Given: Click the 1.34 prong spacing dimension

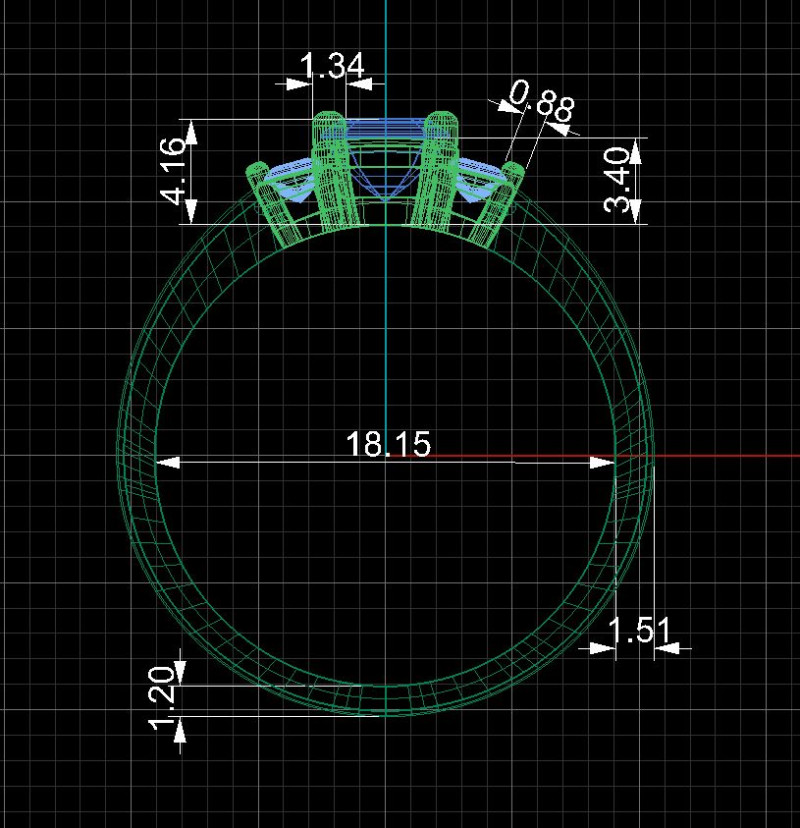Looking at the screenshot, I should (333, 66).
